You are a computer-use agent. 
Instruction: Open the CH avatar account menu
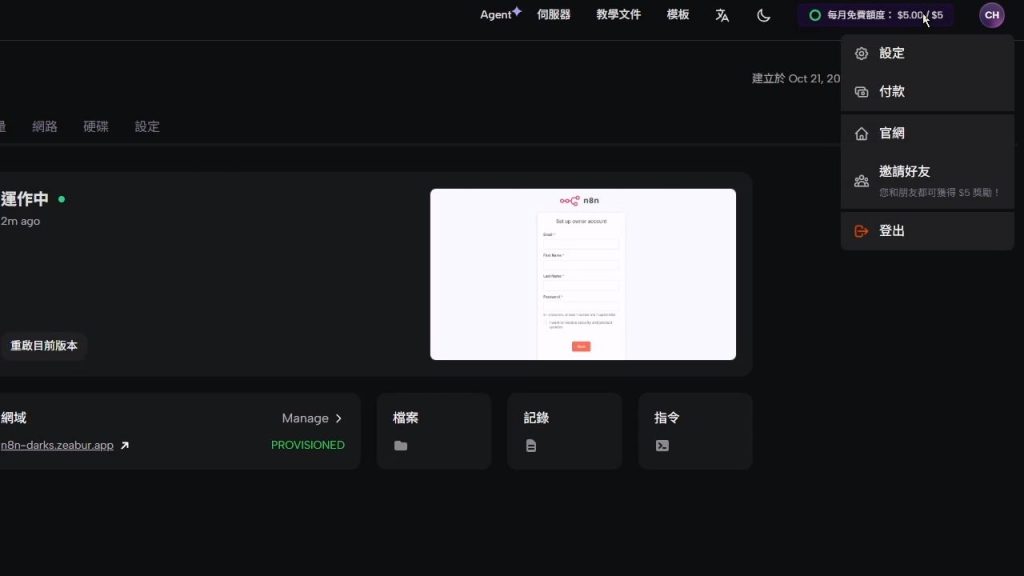click(991, 16)
